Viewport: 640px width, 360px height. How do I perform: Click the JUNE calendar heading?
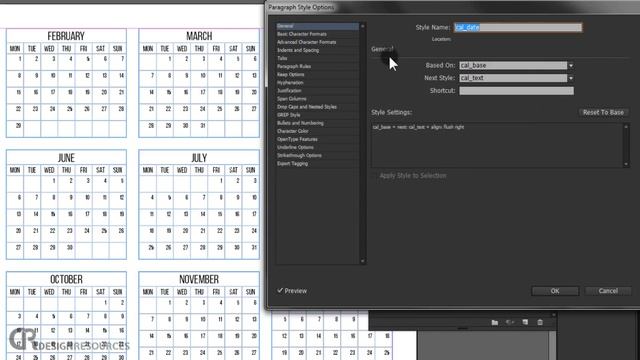[x=66, y=158]
